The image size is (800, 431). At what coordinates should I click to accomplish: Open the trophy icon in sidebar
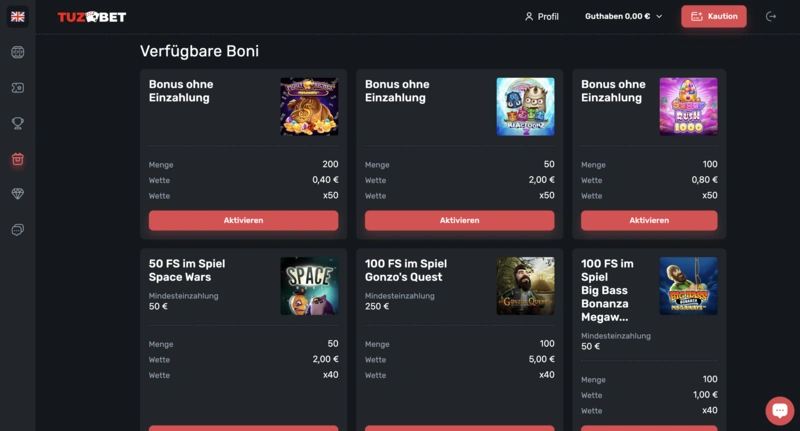[x=17, y=123]
